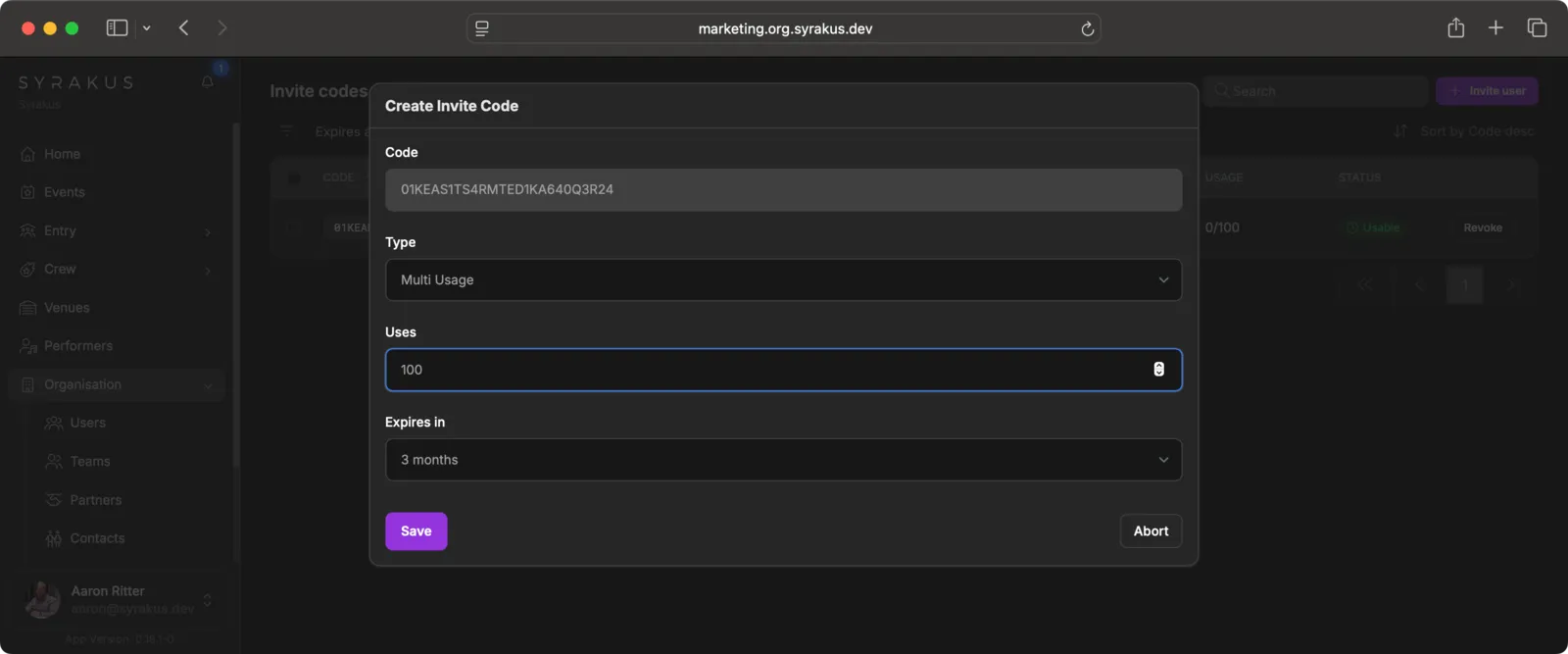Click the Safari sidebar toggle icon
Image resolution: width=1568 pixels, height=654 pixels.
[x=117, y=28]
